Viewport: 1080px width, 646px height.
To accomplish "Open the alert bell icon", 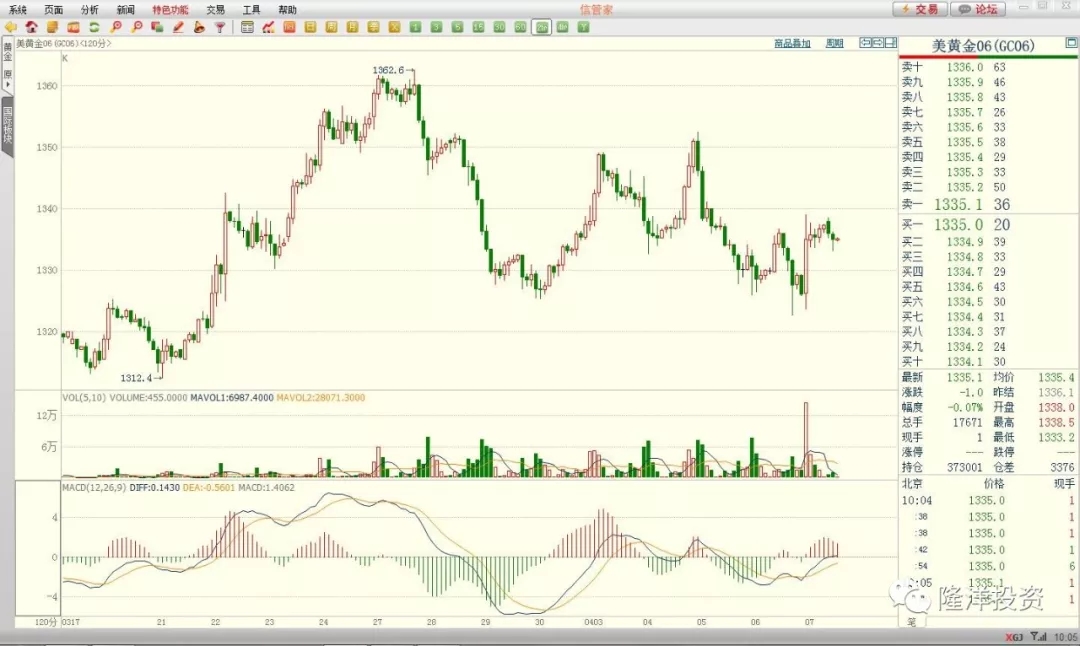I will coord(199,28).
